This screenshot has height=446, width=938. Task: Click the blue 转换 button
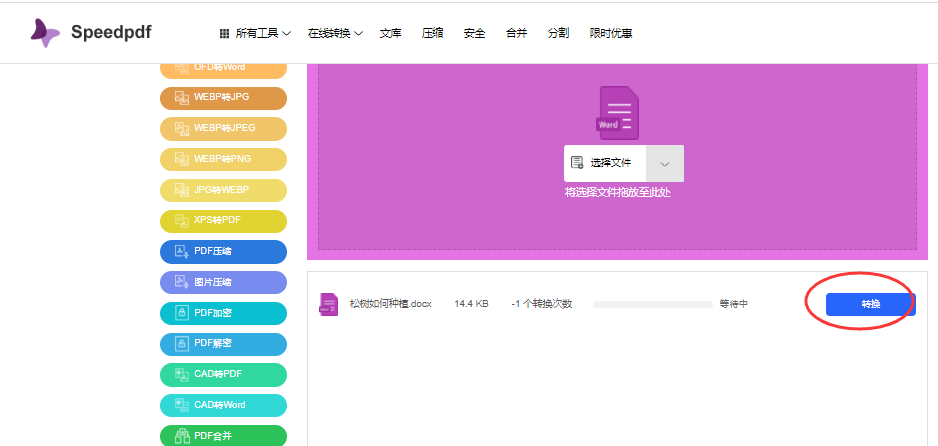coord(870,304)
